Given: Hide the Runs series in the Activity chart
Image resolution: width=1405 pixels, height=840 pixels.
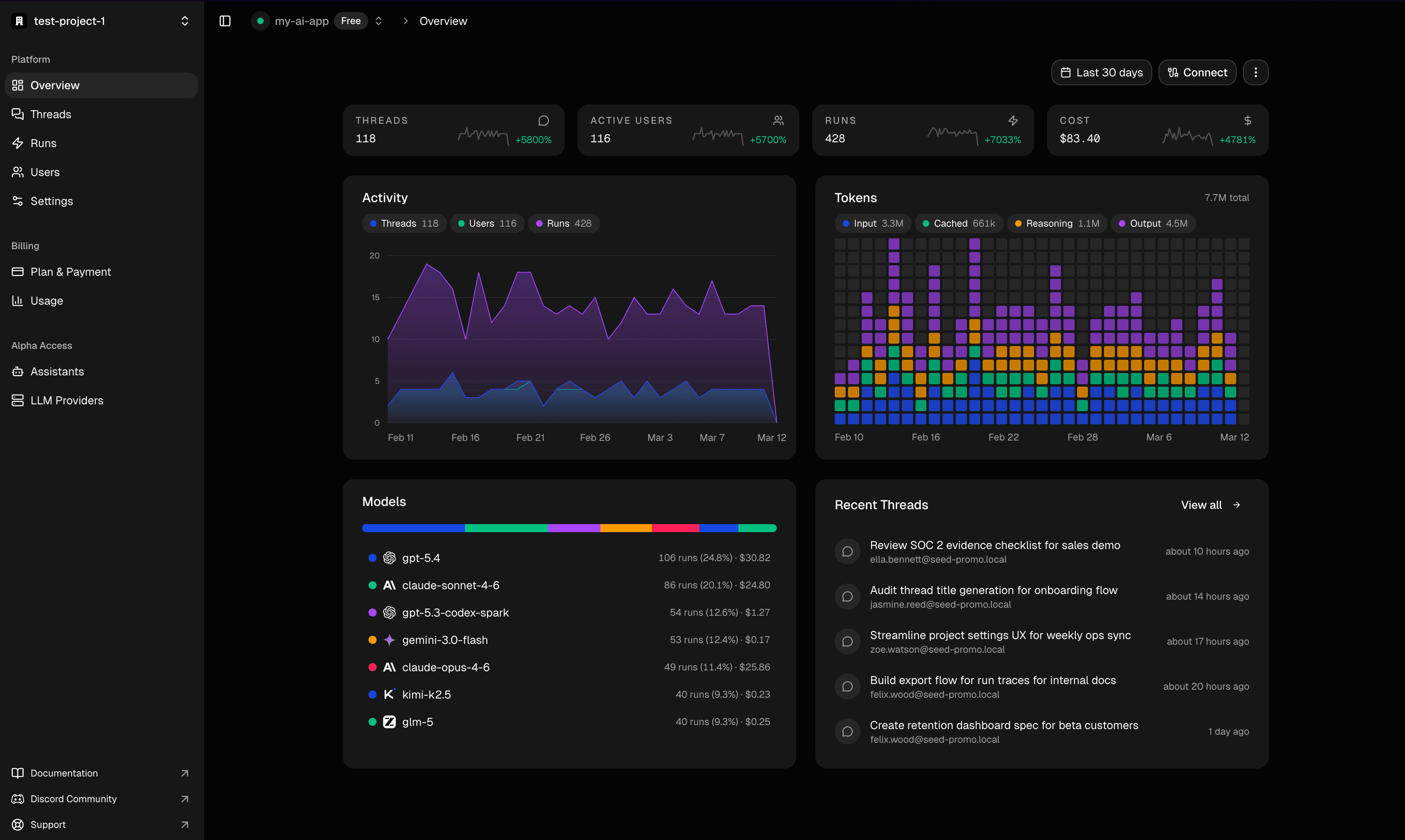Looking at the screenshot, I should tap(563, 223).
